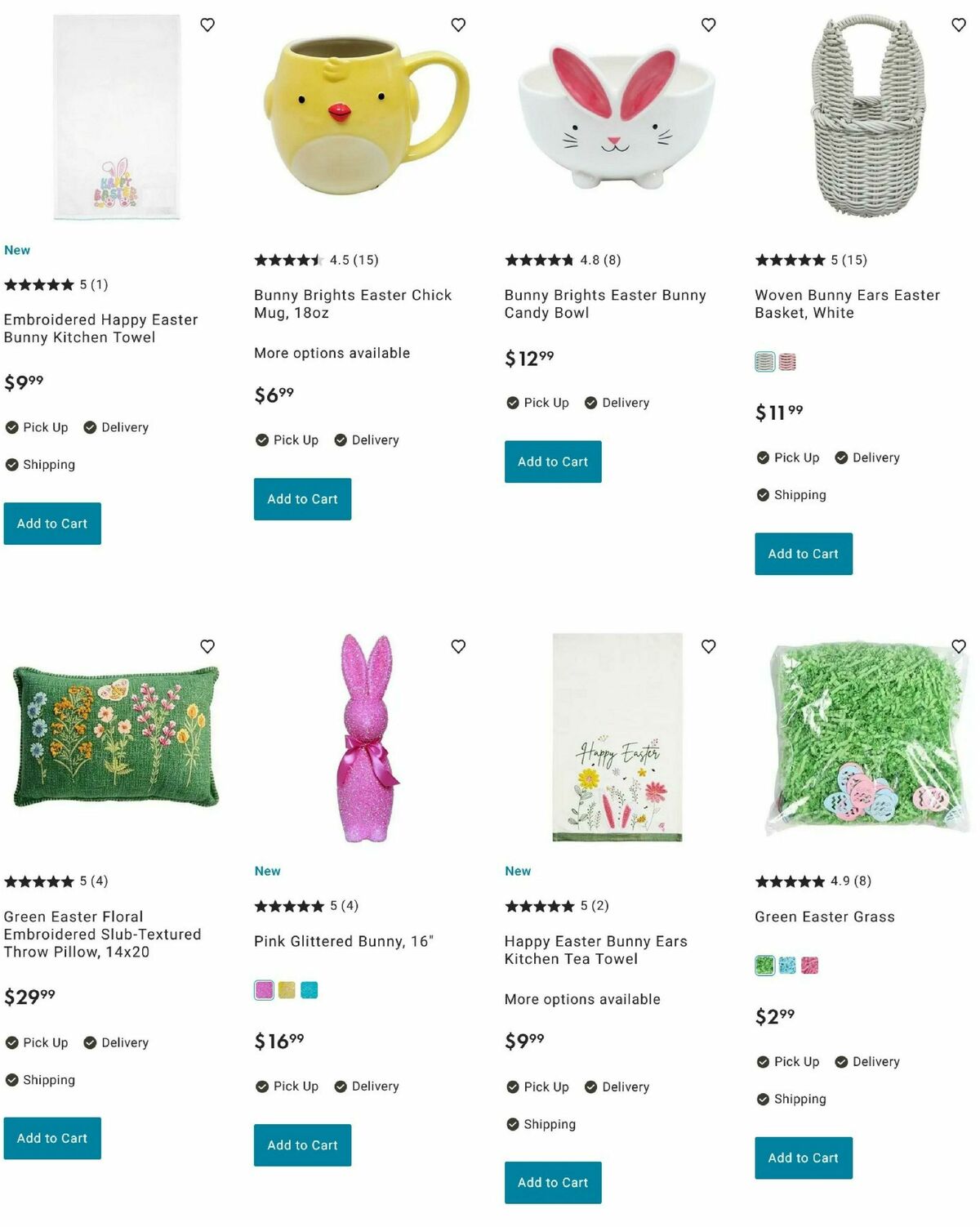Image resolution: width=980 pixels, height=1227 pixels.
Task: Pick blue swatch for Easter Grass
Action: [787, 966]
